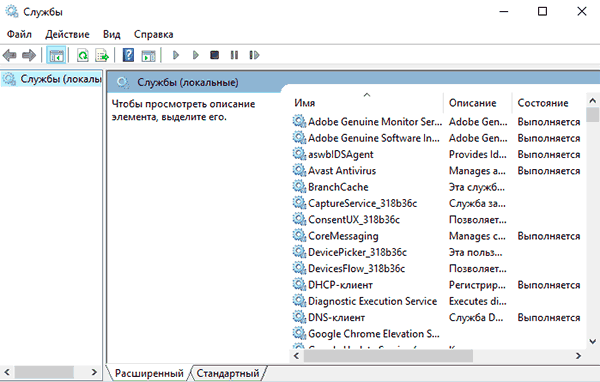600x382 pixels.
Task: Click gear icon next to Avast Antivirus
Action: pyautogui.click(x=299, y=170)
